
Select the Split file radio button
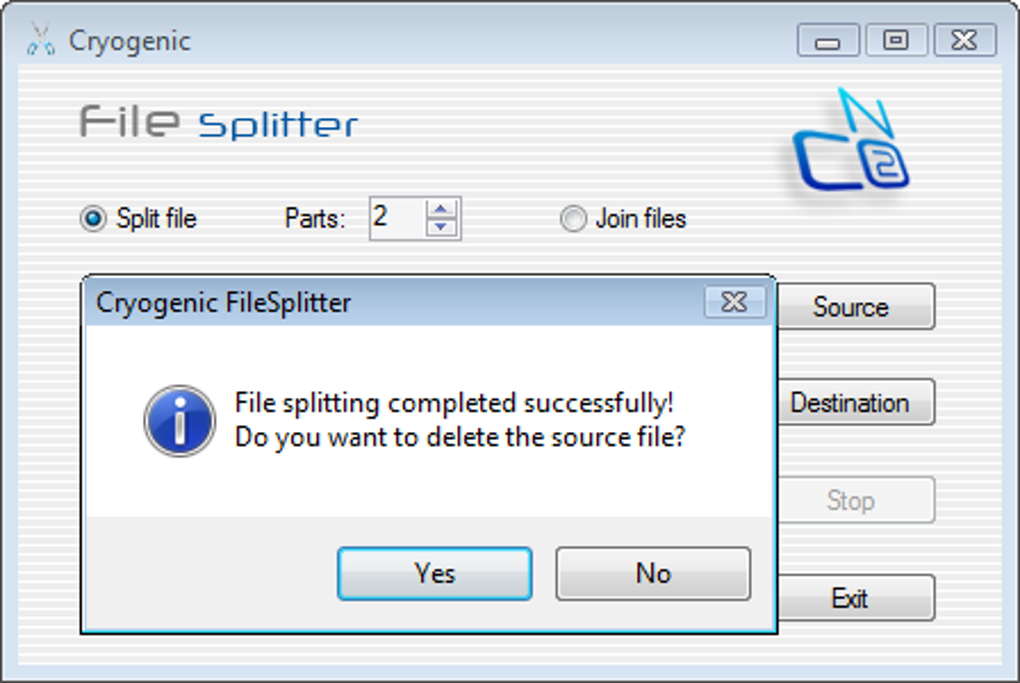(93, 219)
